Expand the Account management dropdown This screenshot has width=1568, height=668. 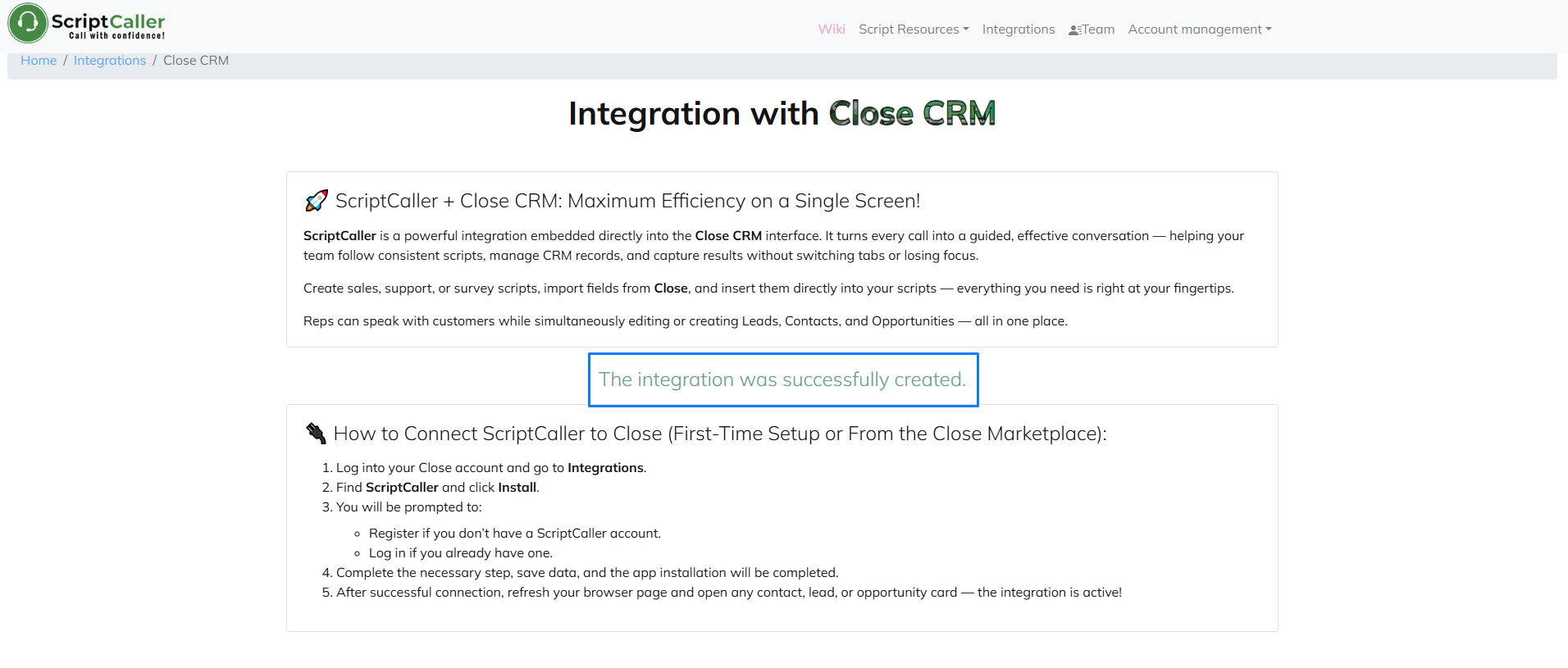click(1200, 30)
